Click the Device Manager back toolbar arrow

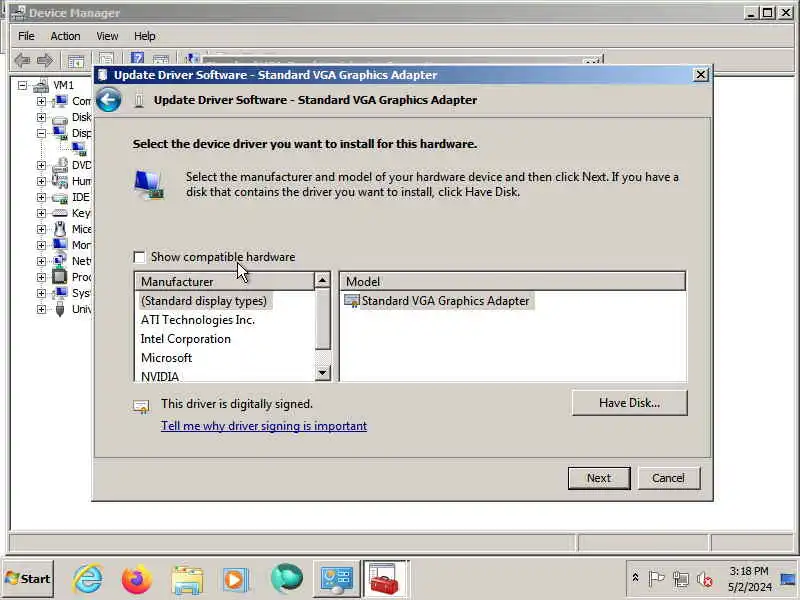pyautogui.click(x=22, y=61)
